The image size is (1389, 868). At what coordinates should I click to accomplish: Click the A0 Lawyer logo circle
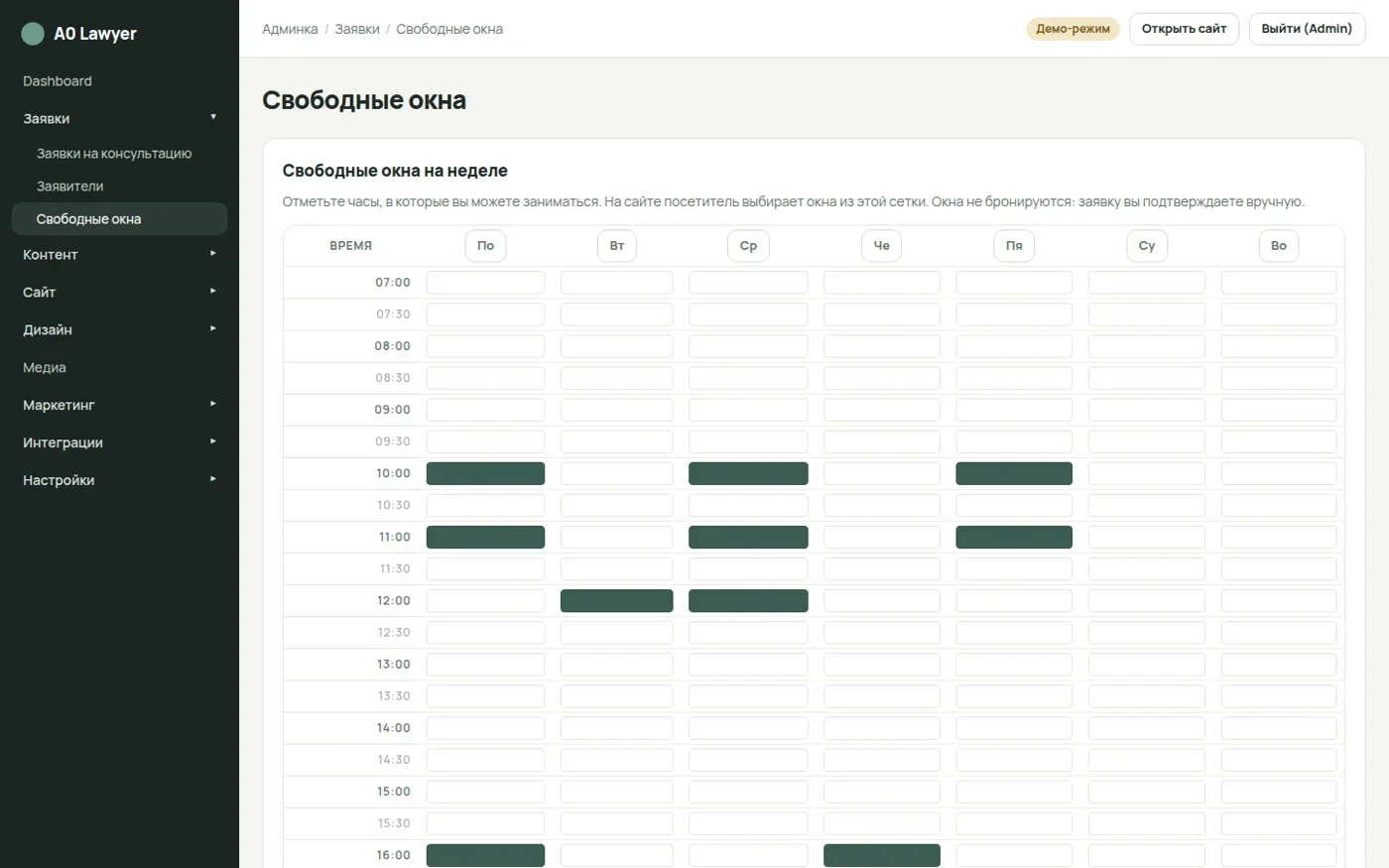pyautogui.click(x=33, y=34)
